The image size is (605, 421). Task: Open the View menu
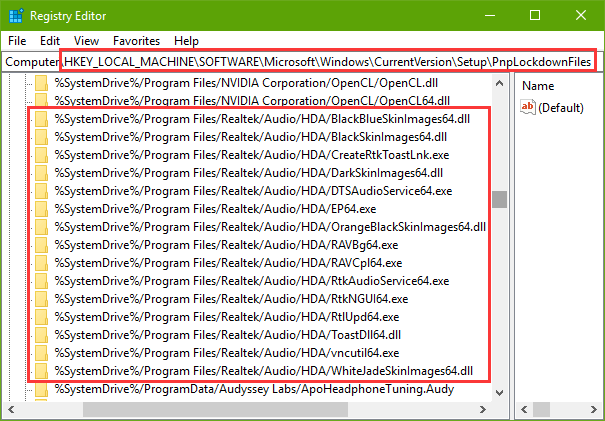[x=86, y=41]
